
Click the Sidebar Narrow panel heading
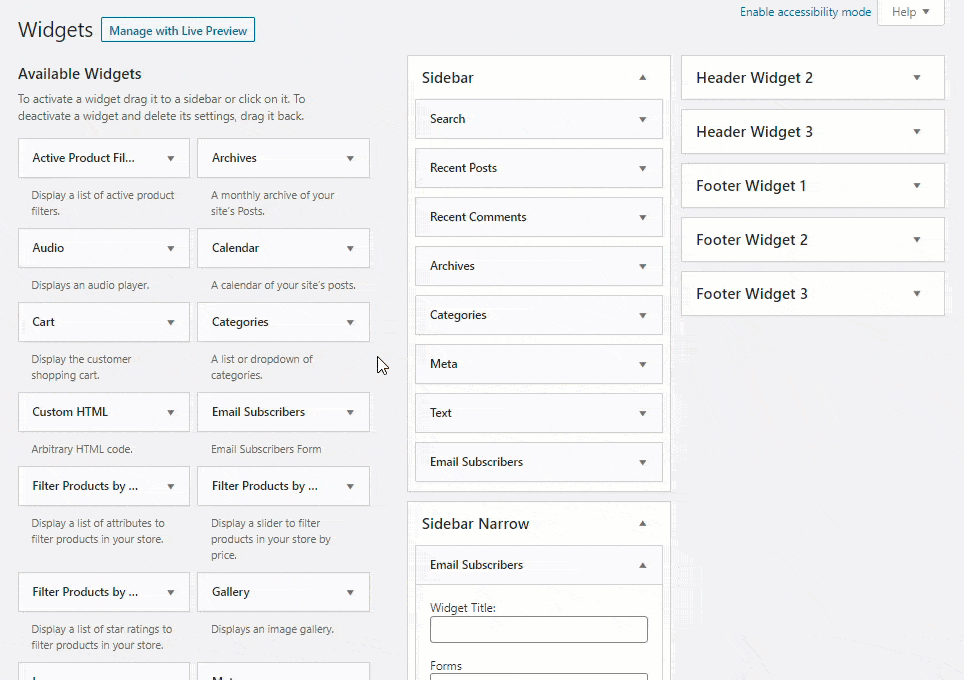(475, 524)
